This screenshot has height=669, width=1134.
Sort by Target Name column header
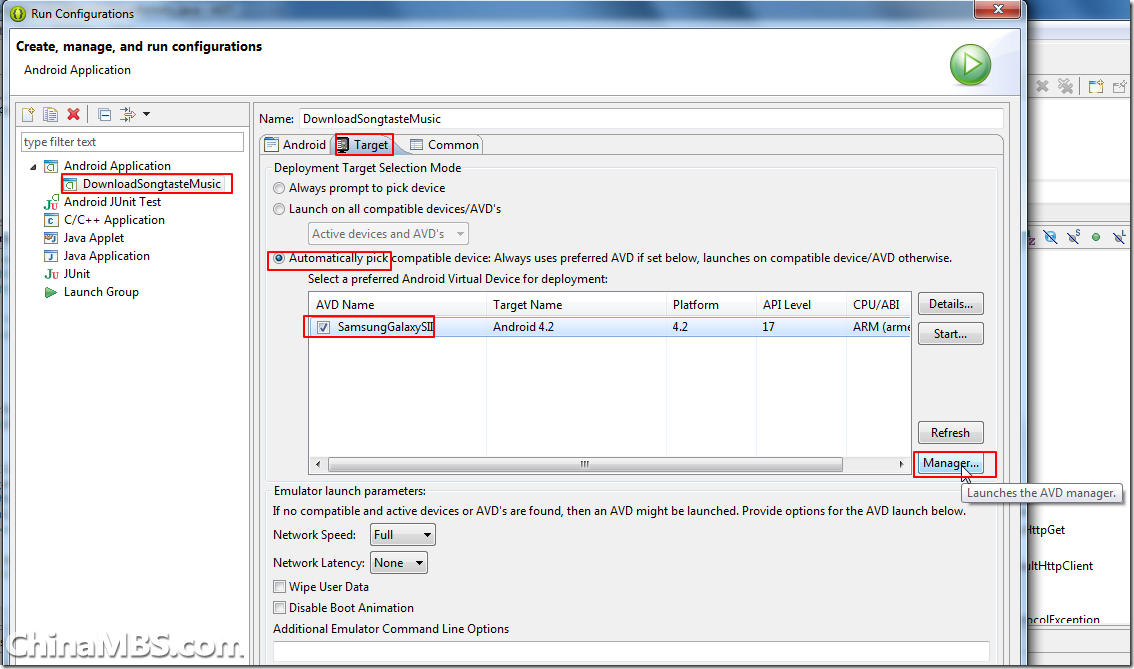576,304
